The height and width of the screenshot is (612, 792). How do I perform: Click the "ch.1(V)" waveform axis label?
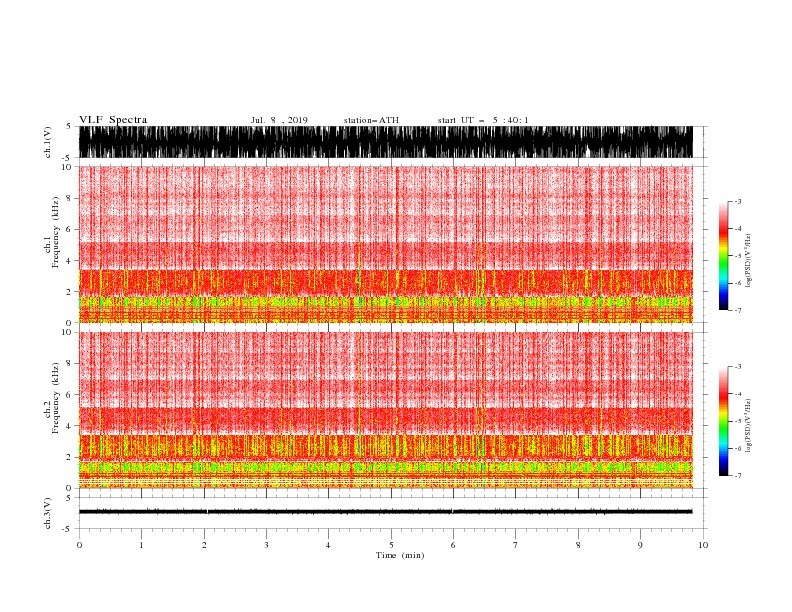click(x=48, y=142)
